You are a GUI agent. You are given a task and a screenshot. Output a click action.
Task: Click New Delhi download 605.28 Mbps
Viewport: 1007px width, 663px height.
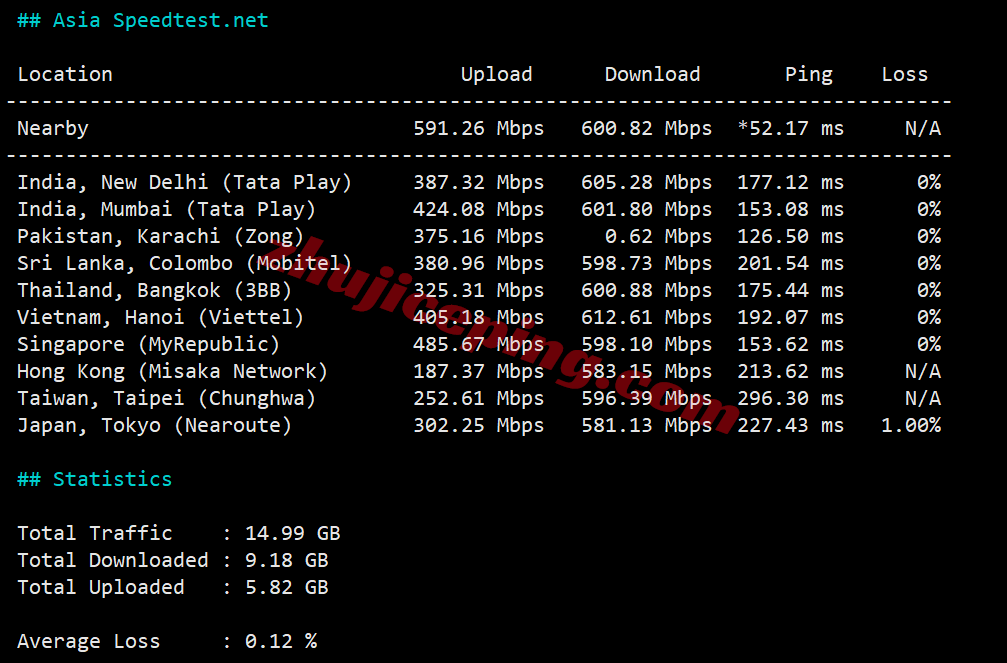click(x=647, y=182)
